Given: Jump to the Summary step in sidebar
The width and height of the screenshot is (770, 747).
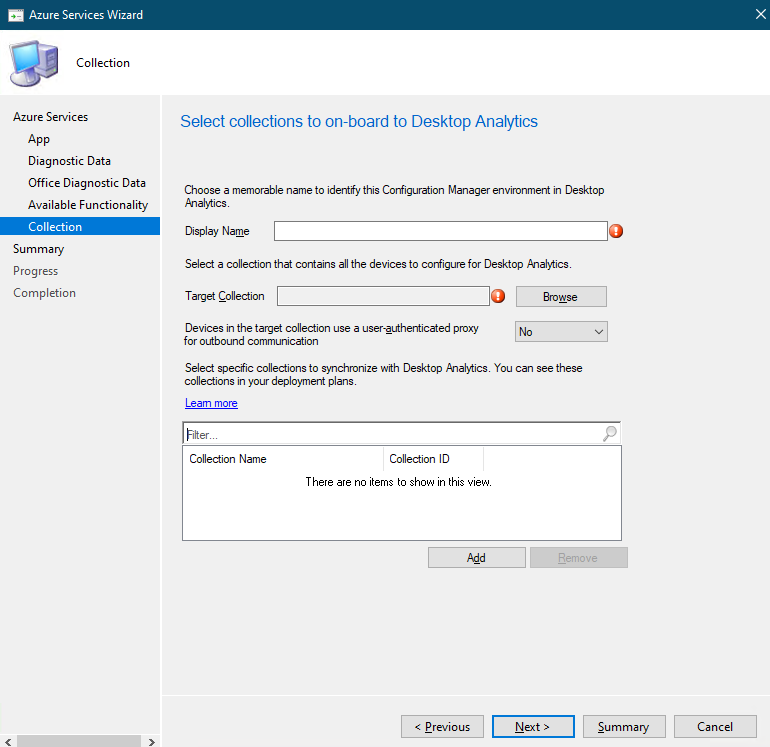Looking at the screenshot, I should [x=38, y=249].
